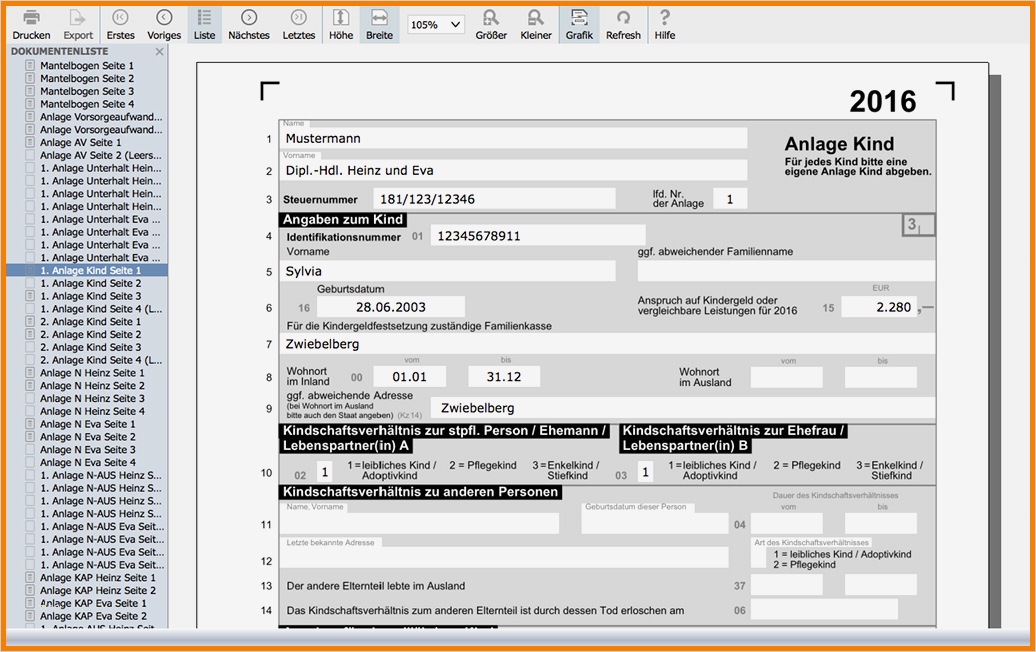Select Mantelbogen Seite 1 in list
Viewport: 1036px width, 652px height.
pyautogui.click(x=86, y=65)
